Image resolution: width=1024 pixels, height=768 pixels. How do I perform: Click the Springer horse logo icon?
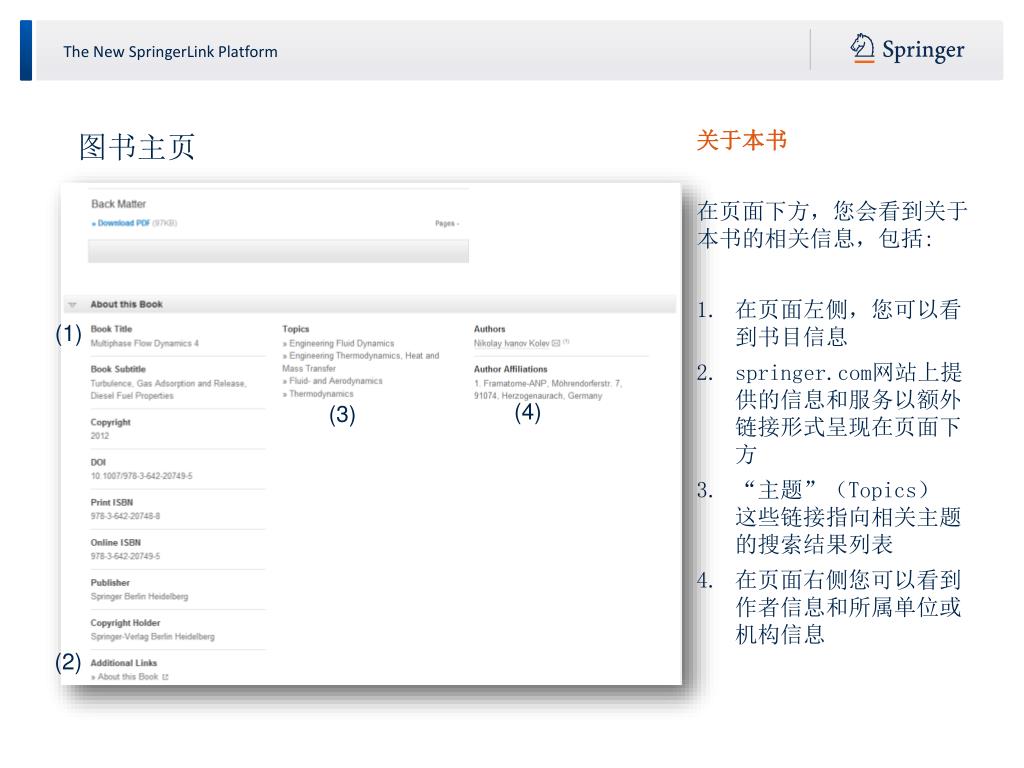862,48
